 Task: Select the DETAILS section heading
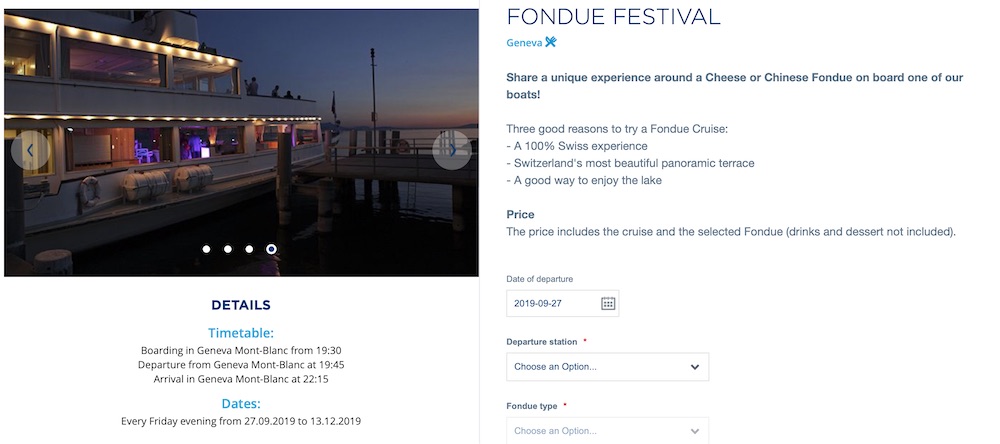click(x=241, y=305)
